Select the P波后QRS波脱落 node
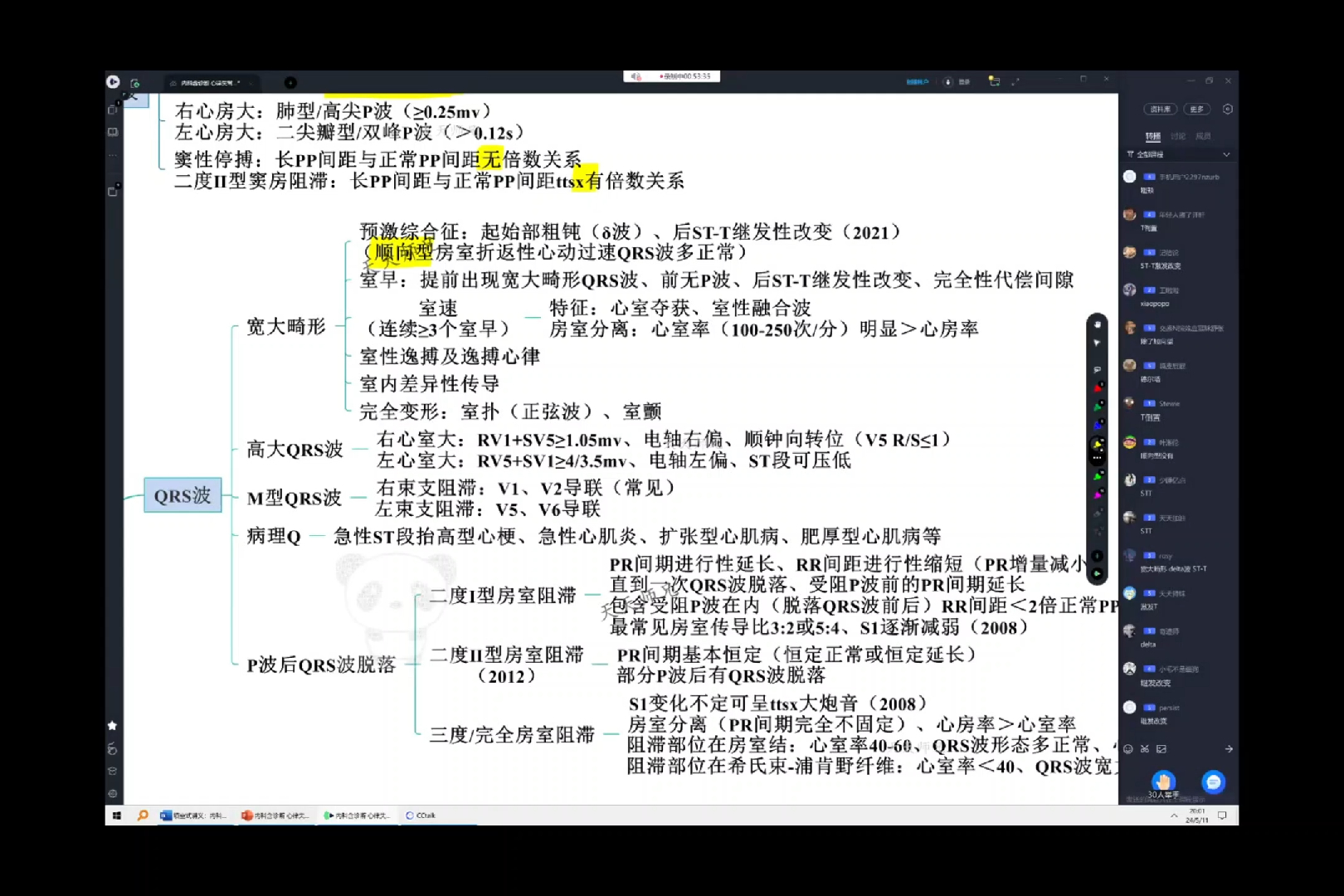Screen dimensions: 1344x896 (x=321, y=665)
